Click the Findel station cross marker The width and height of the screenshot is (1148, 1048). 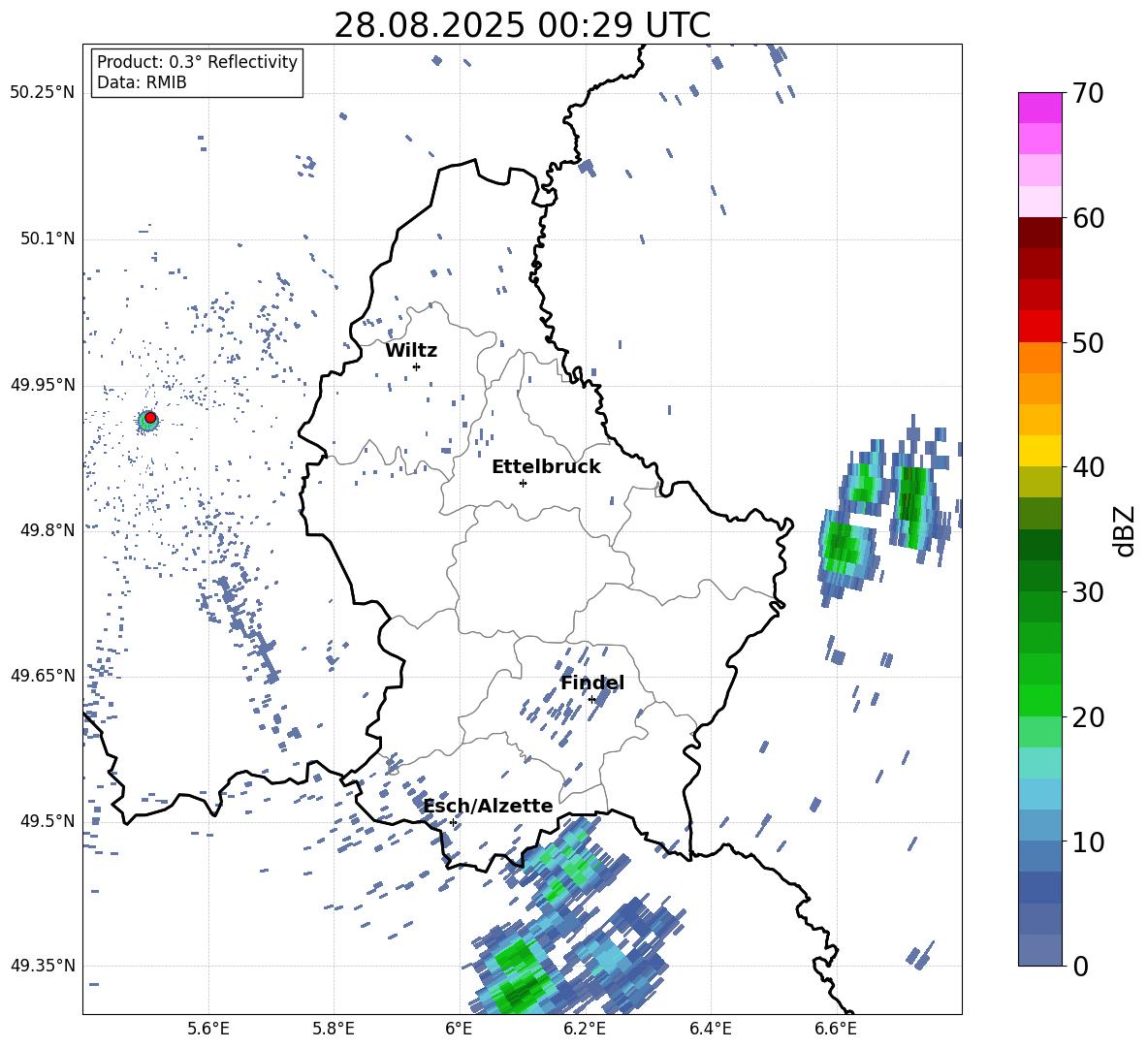(592, 700)
